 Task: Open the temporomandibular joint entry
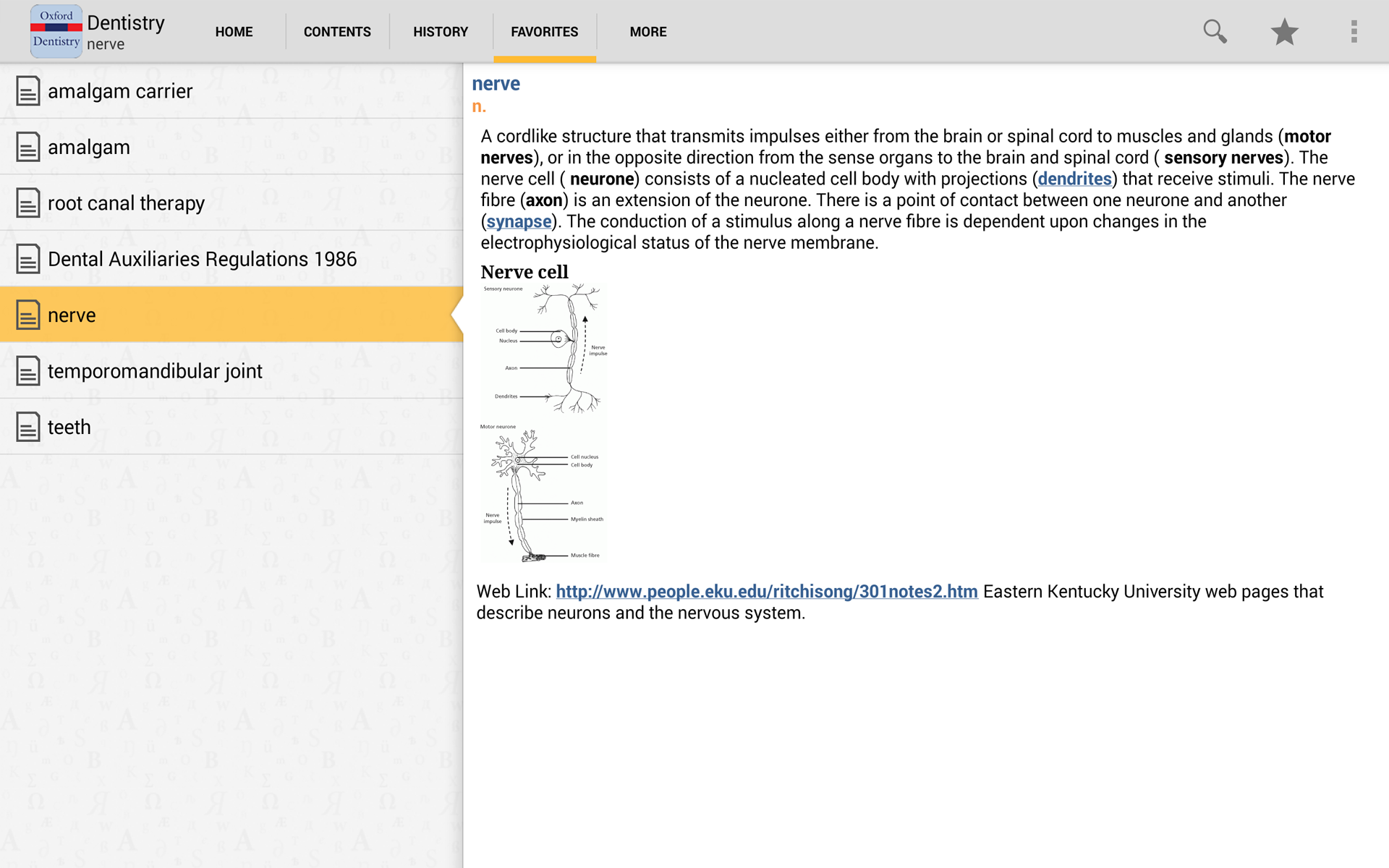coord(231,371)
